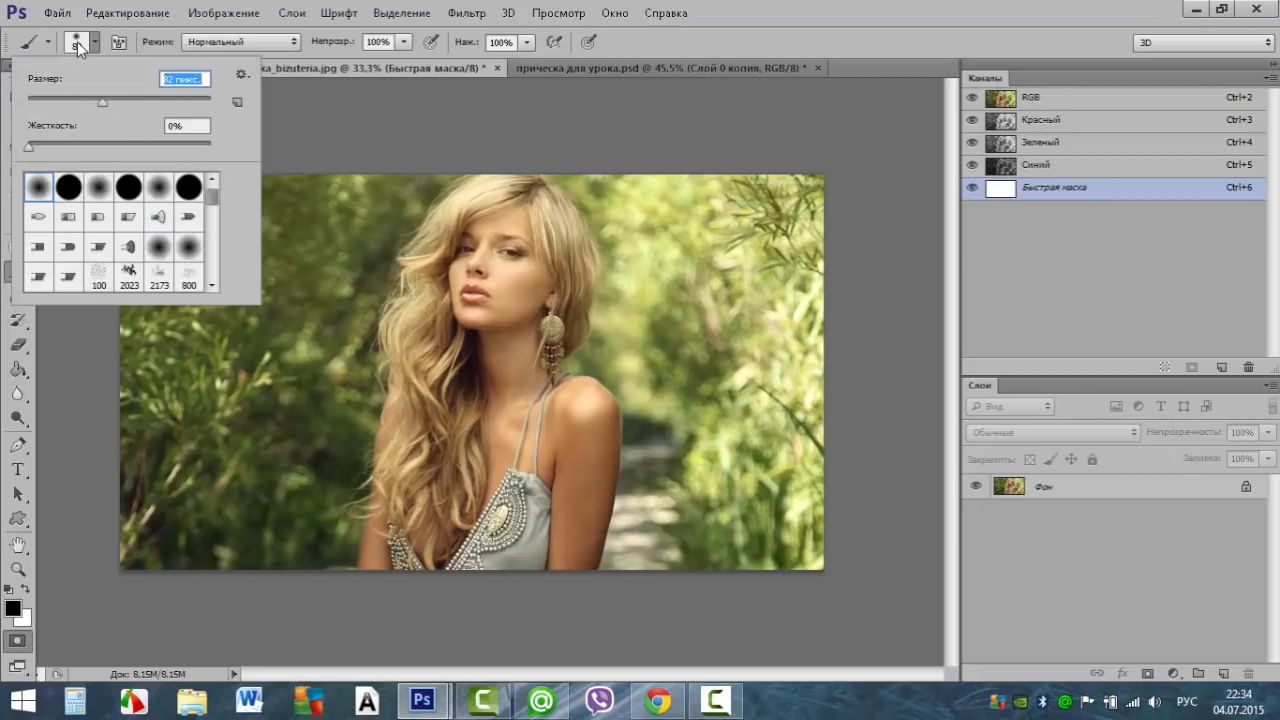Select the Horizontal Type tool
Image resolution: width=1280 pixels, height=720 pixels.
(x=18, y=470)
